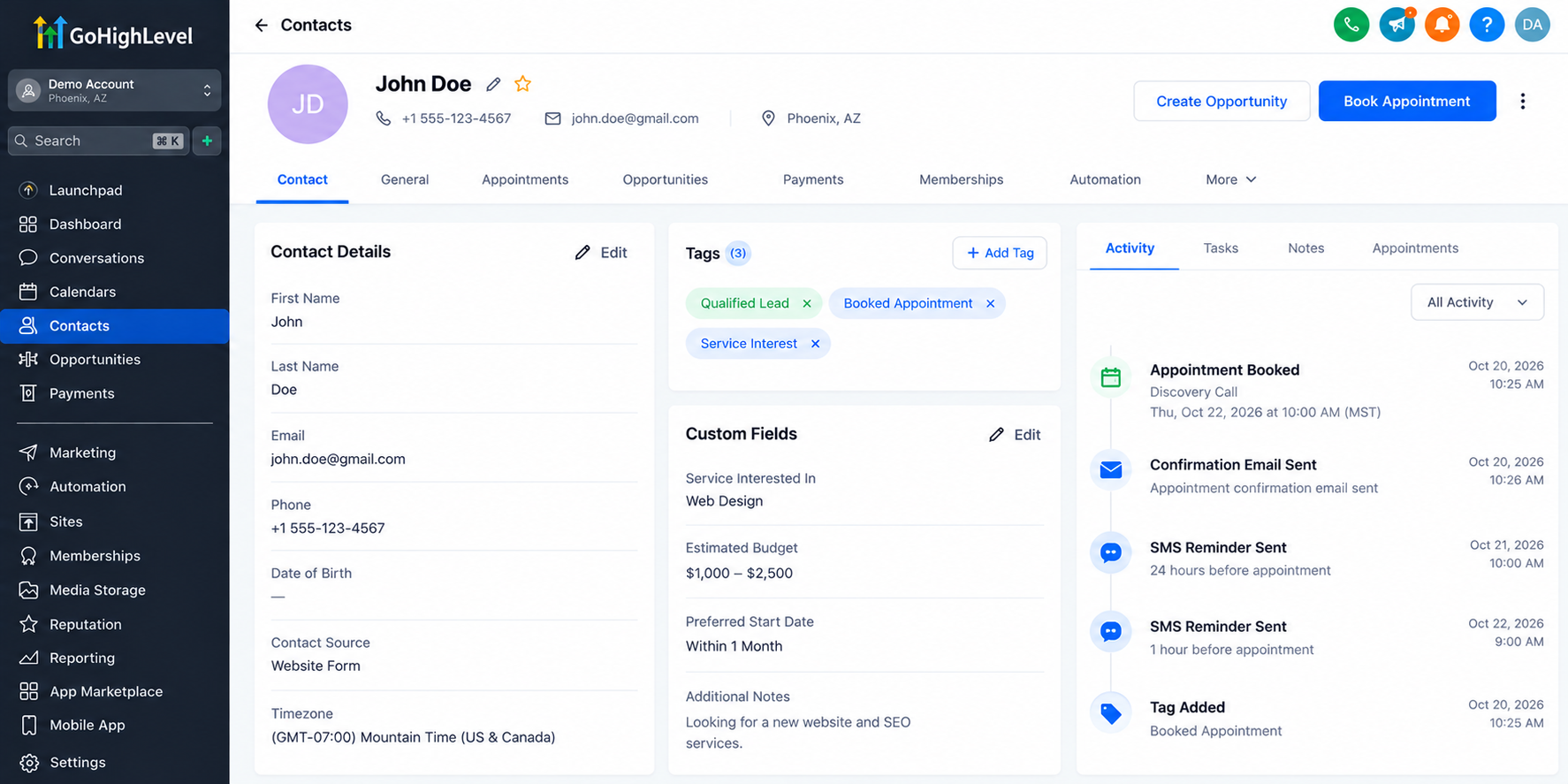Click the john.doe@gmail.com email in header
Screen dimensions: 1568x784
click(635, 118)
